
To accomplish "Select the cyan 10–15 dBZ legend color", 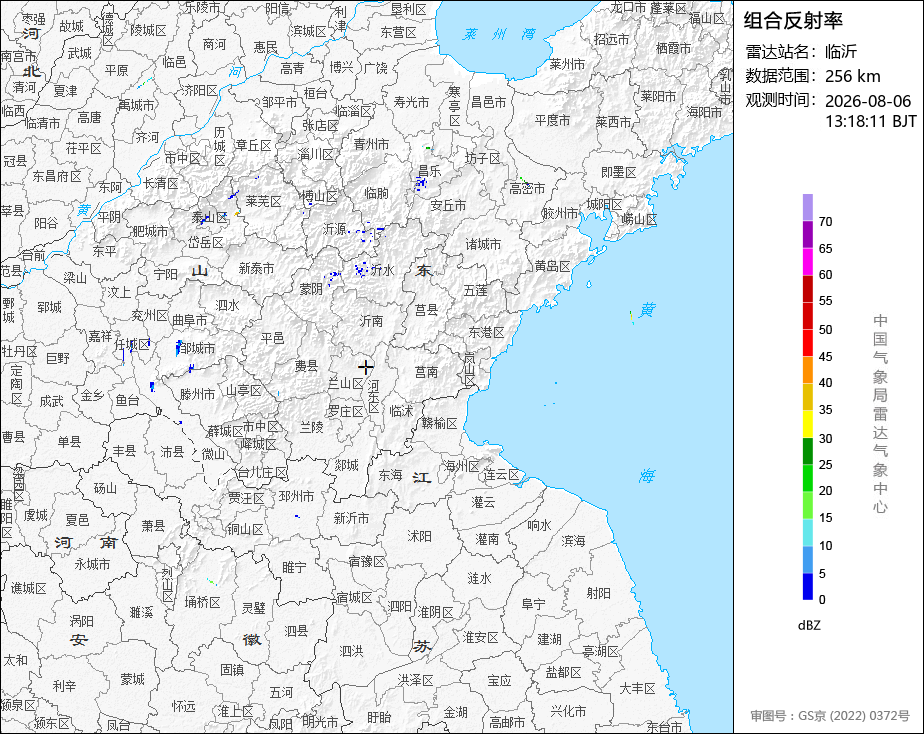I will click(807, 533).
